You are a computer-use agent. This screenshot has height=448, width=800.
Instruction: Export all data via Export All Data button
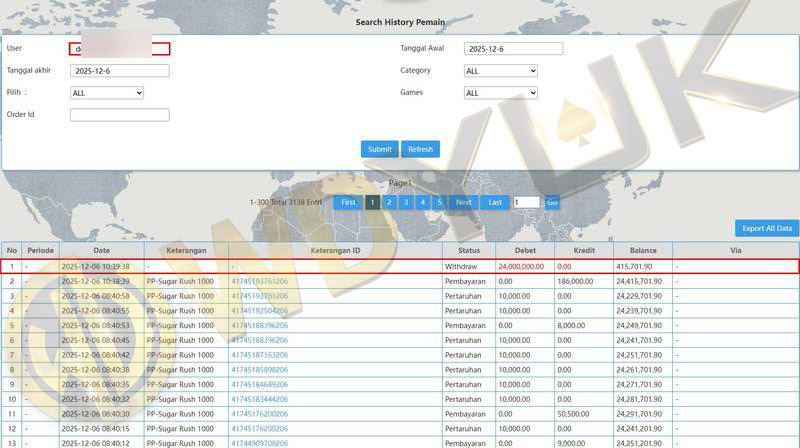coord(767,228)
